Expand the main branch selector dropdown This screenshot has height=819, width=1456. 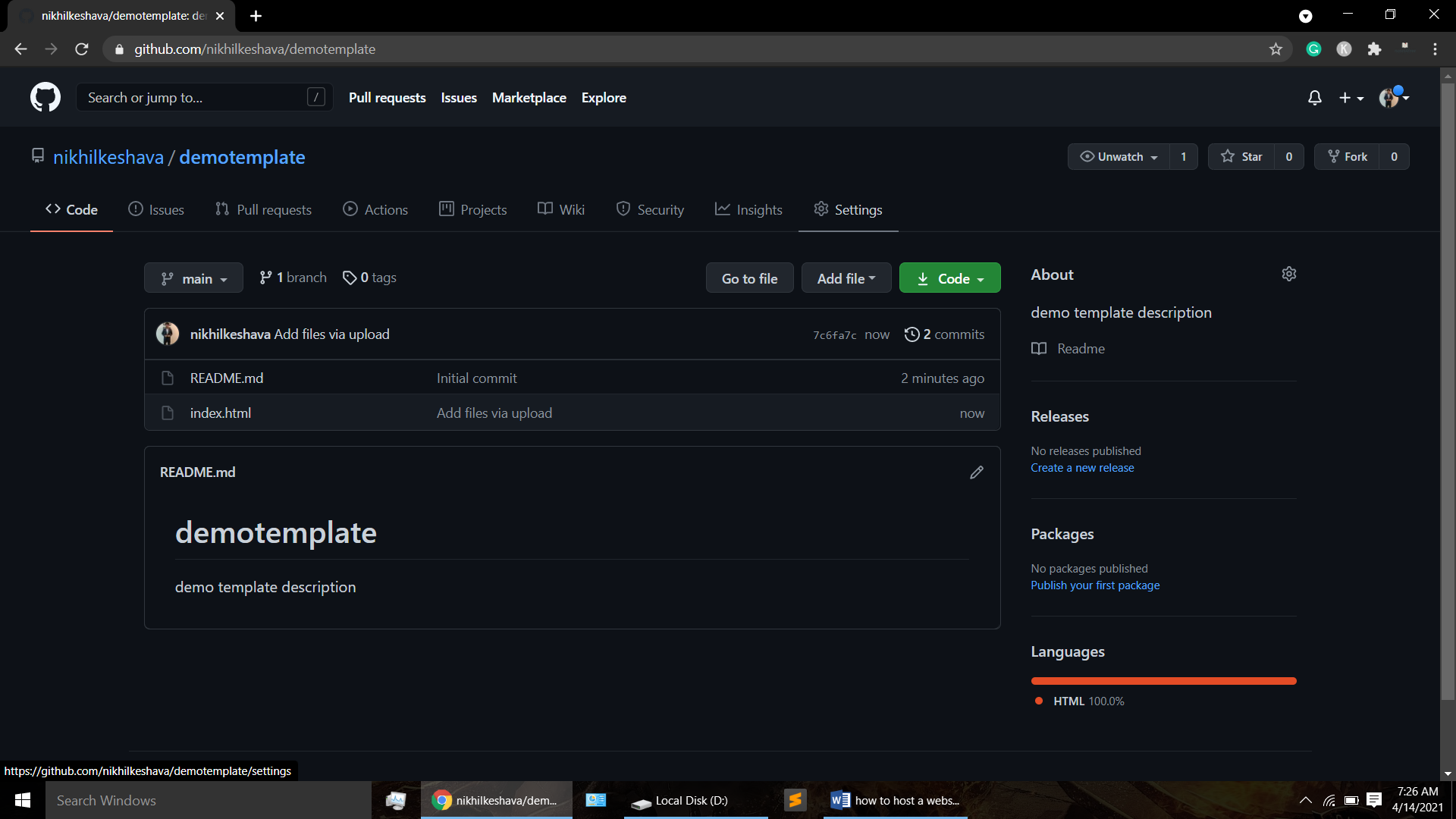click(x=194, y=277)
